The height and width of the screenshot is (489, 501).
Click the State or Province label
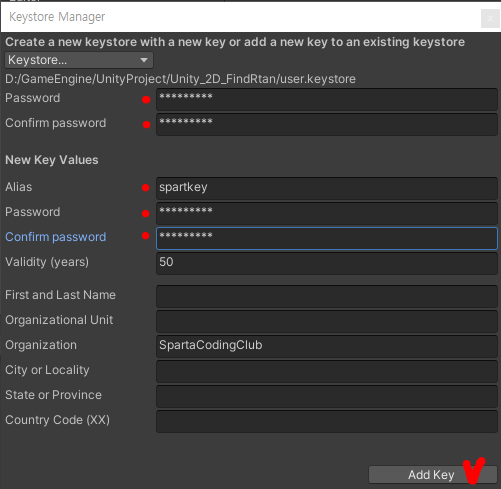(x=53, y=395)
